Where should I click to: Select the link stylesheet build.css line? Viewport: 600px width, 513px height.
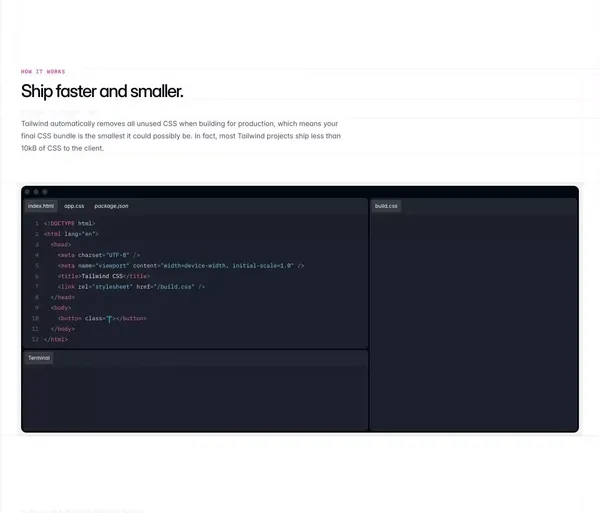point(131,287)
